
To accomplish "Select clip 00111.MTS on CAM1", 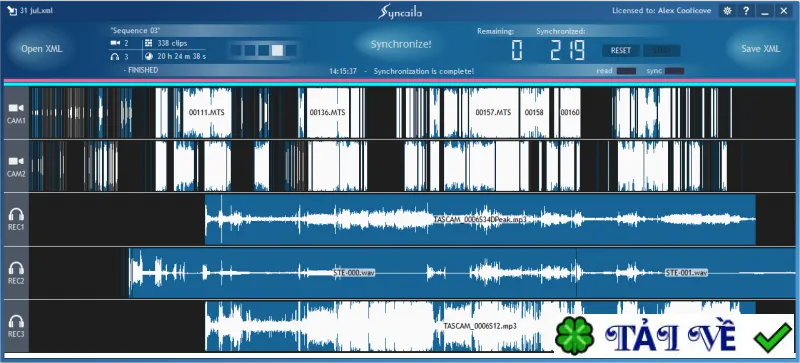I will (x=207, y=112).
